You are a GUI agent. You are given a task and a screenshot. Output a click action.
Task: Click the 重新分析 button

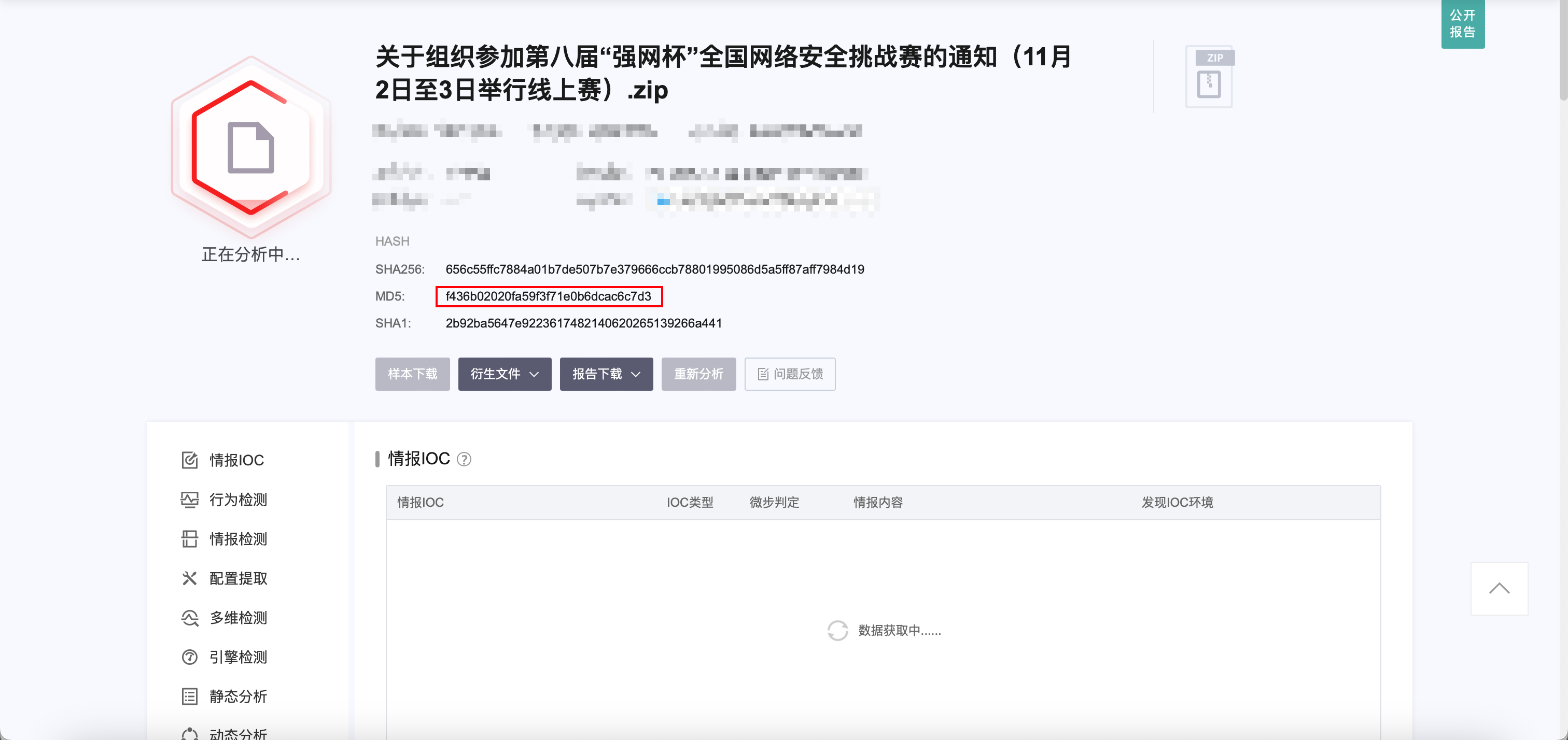click(698, 374)
